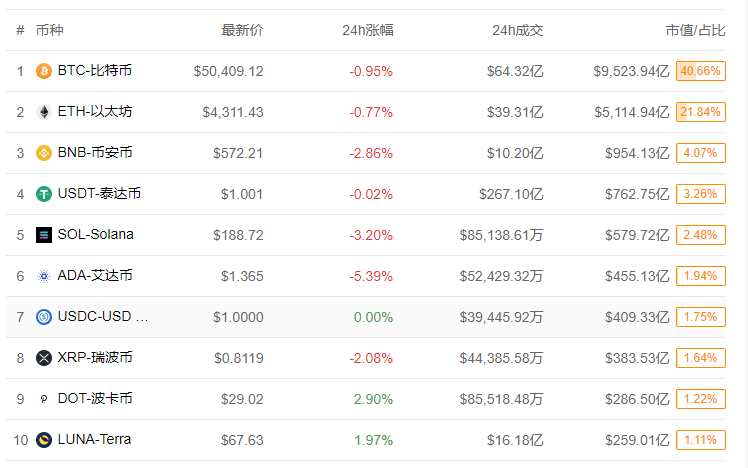Click the -0.95% change value
The width and height of the screenshot is (748, 468).
371,72
